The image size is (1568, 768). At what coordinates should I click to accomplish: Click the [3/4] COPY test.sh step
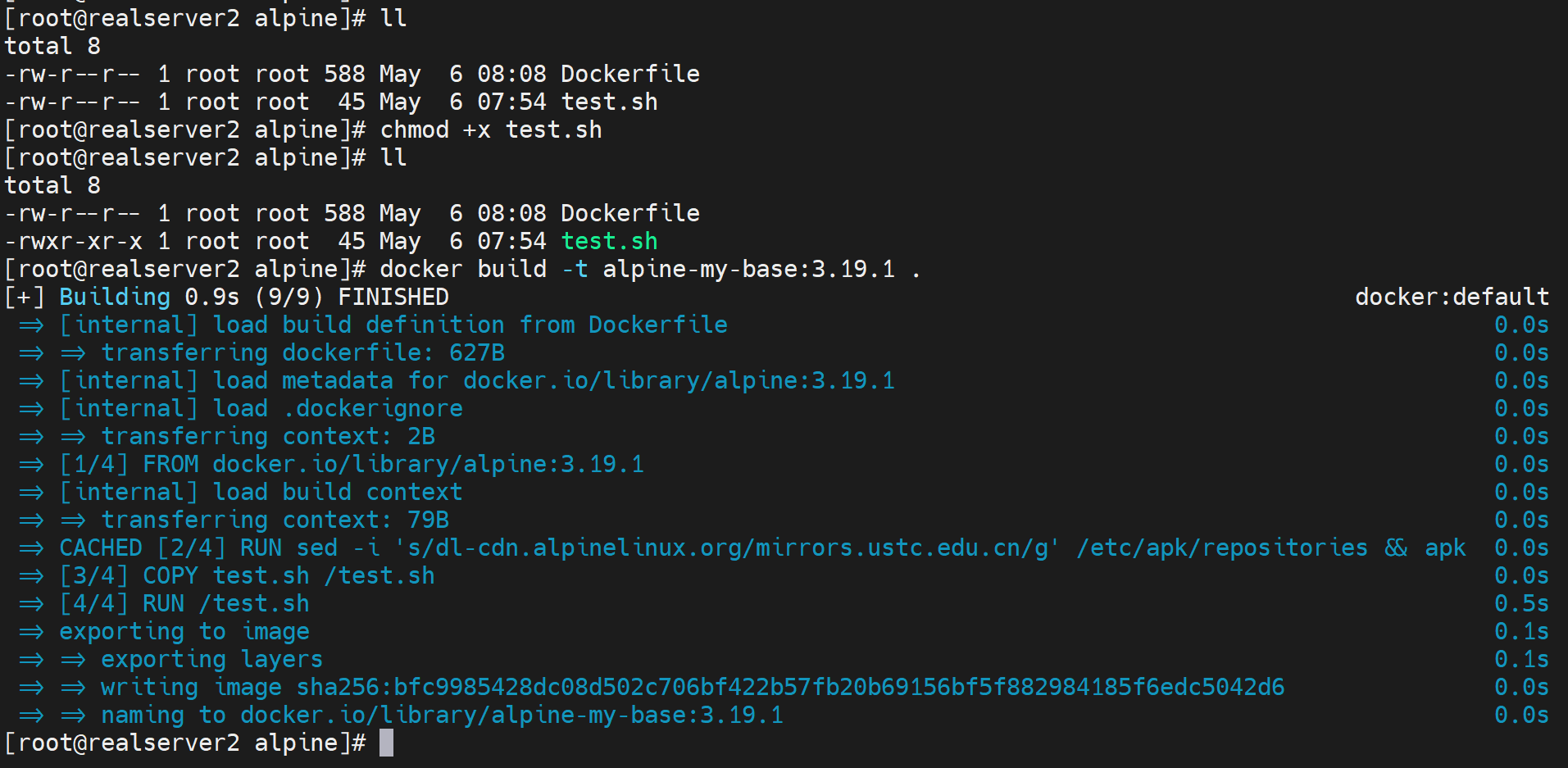pyautogui.click(x=247, y=576)
